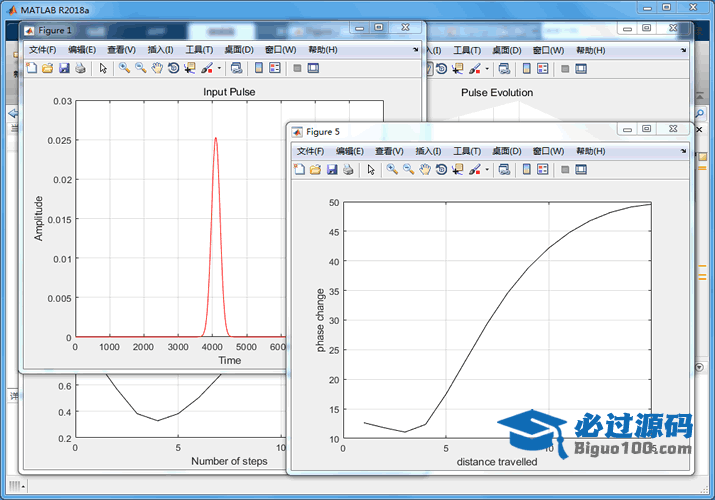Click the Zoom Out tool in Figure 1
This screenshot has height=500, width=715.
[141, 68]
